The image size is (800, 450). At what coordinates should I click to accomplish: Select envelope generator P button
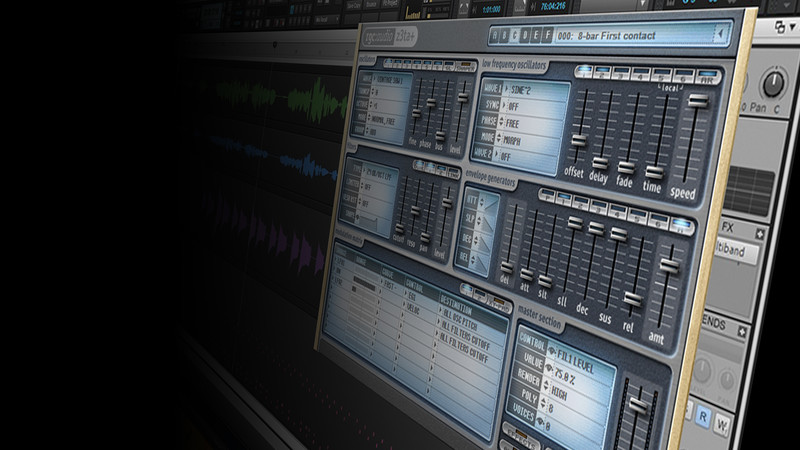click(547, 195)
